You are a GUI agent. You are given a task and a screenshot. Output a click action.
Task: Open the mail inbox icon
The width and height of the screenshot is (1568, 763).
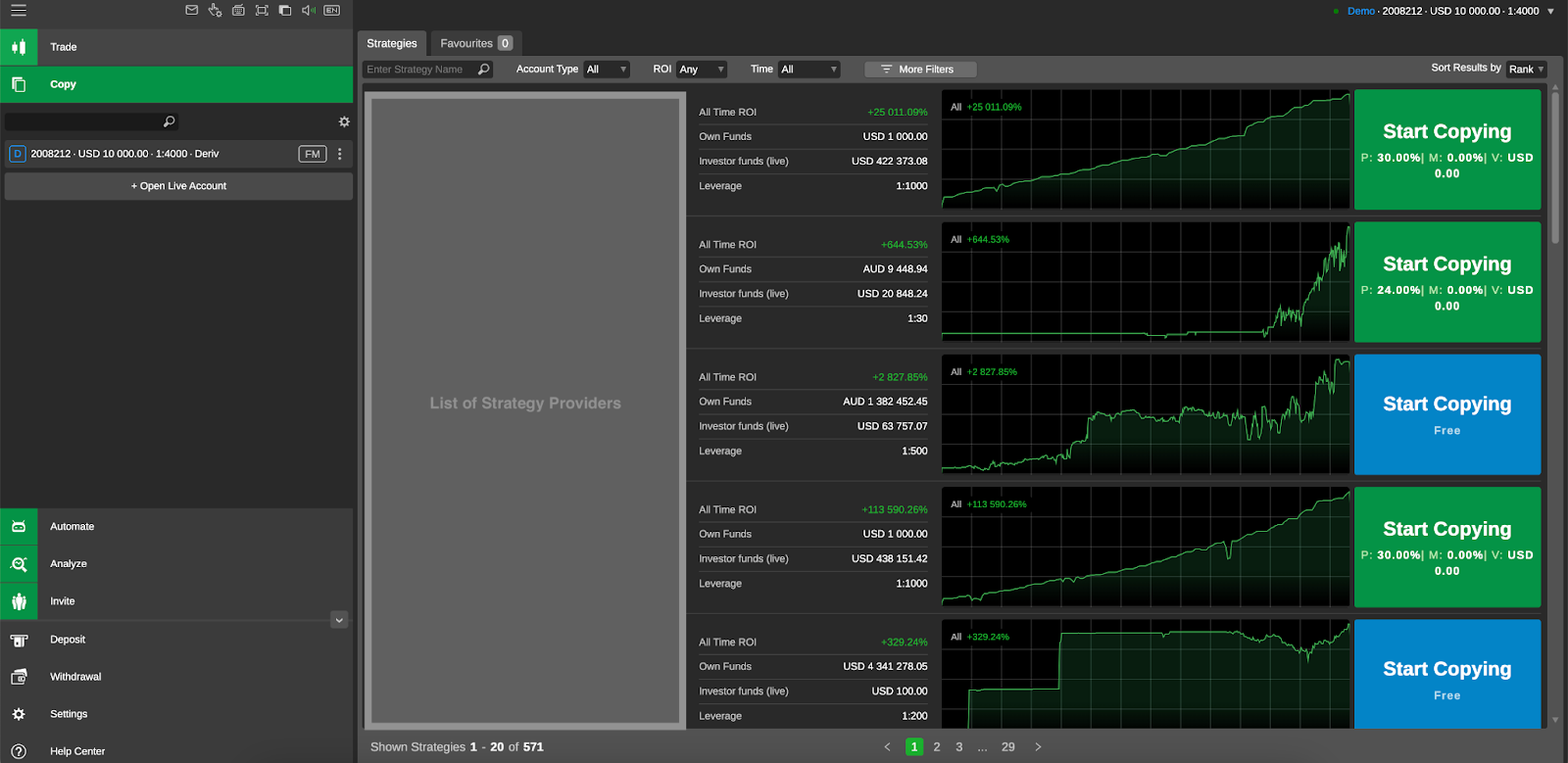tap(192, 11)
